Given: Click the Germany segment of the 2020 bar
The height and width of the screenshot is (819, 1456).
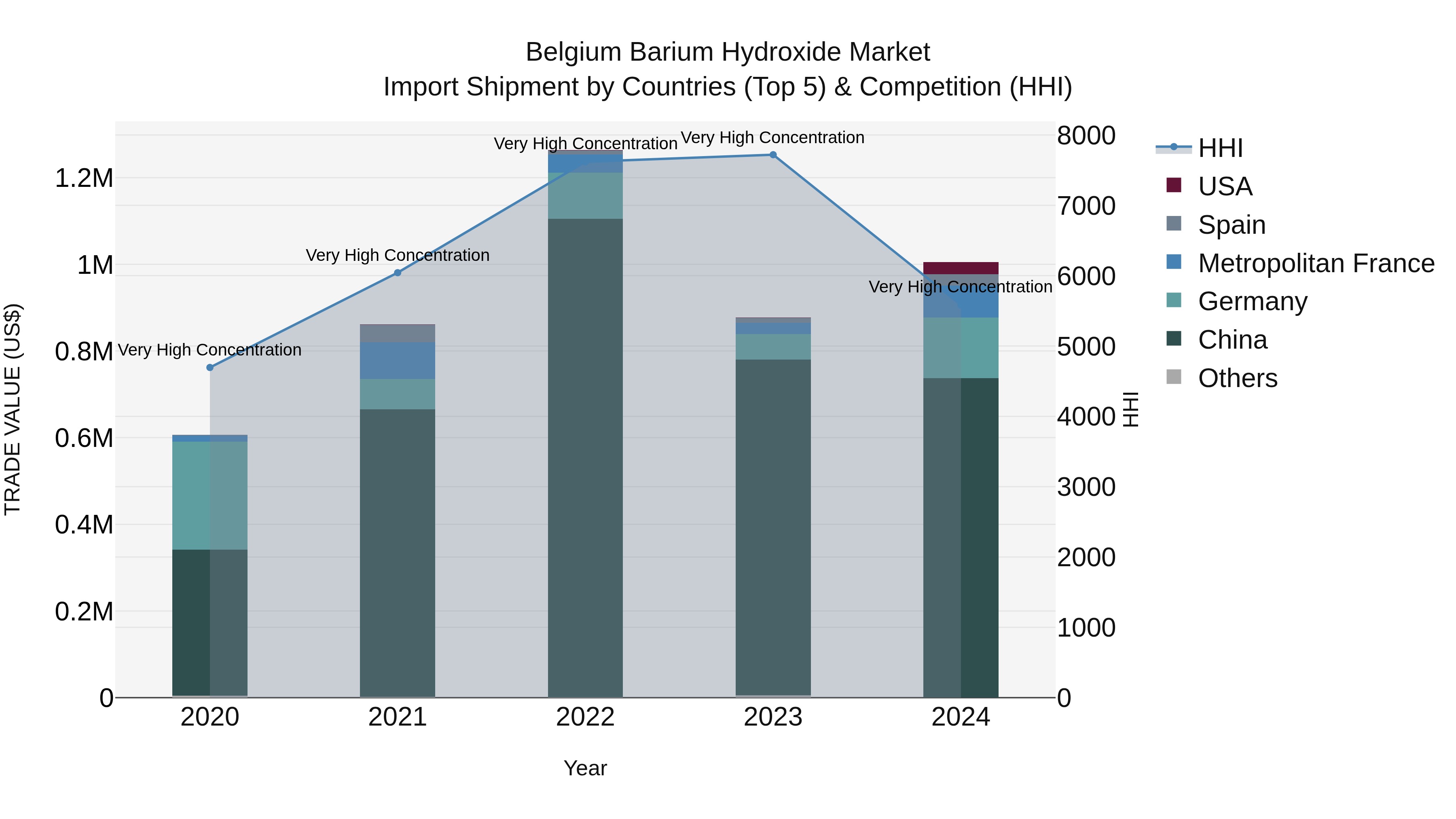Looking at the screenshot, I should click(x=210, y=495).
